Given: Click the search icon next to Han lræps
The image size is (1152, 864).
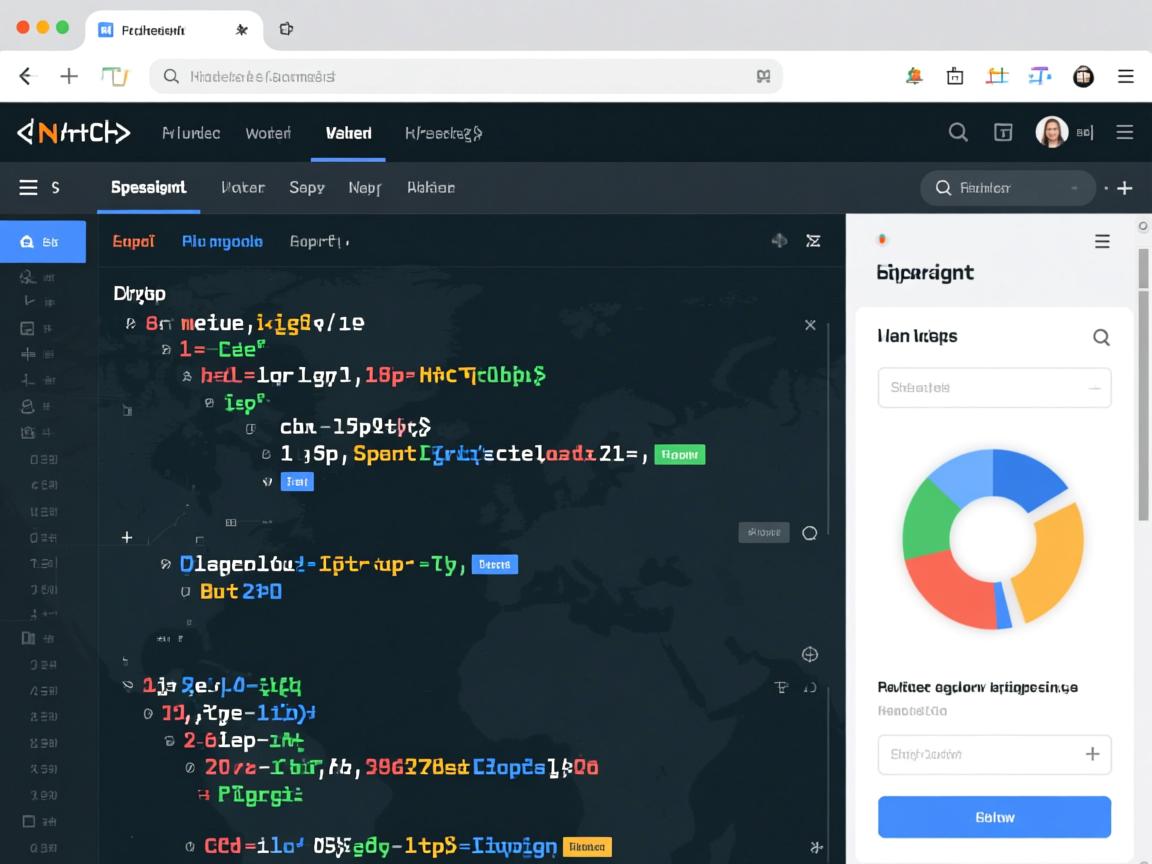Looking at the screenshot, I should click(1101, 337).
